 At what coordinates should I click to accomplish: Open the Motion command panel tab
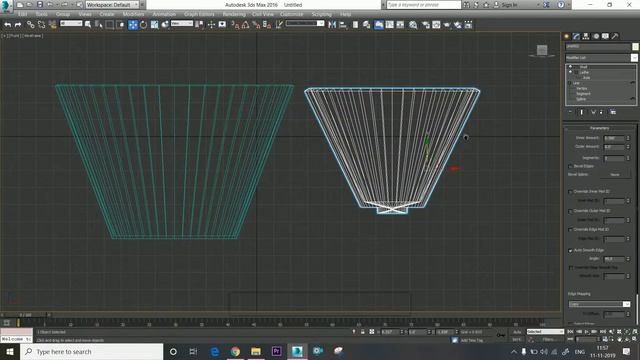click(596, 36)
